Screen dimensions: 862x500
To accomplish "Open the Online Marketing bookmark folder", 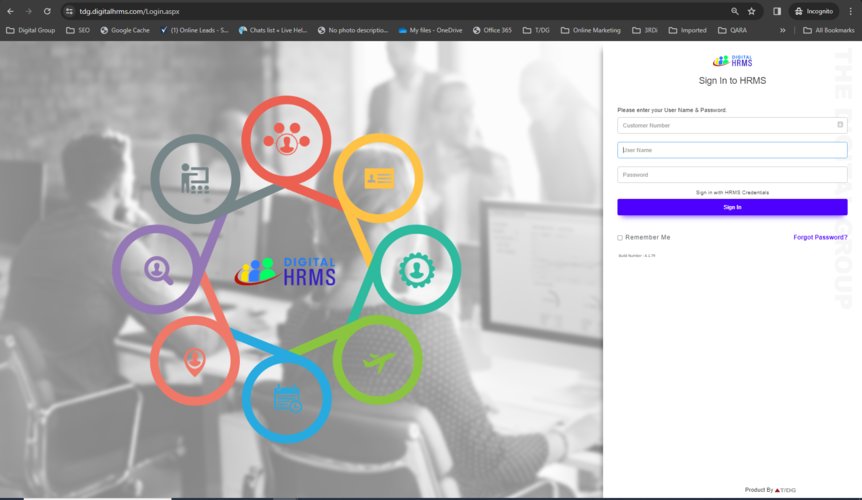I will [590, 30].
